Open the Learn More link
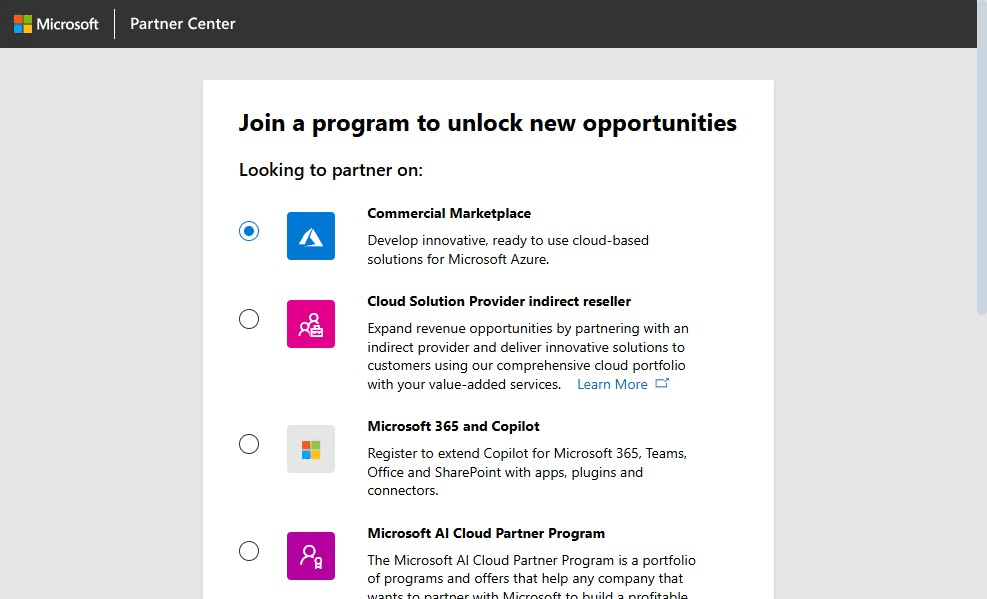Viewport: 987px width, 599px height. pyautogui.click(x=612, y=385)
